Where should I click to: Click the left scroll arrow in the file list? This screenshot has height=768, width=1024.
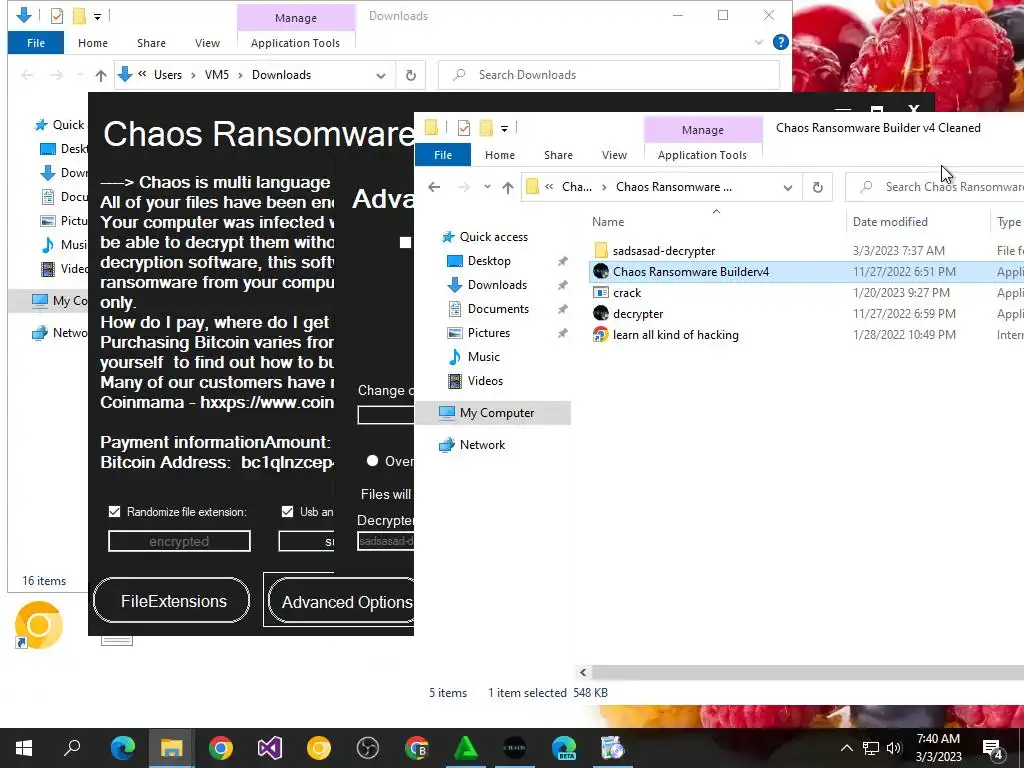583,673
